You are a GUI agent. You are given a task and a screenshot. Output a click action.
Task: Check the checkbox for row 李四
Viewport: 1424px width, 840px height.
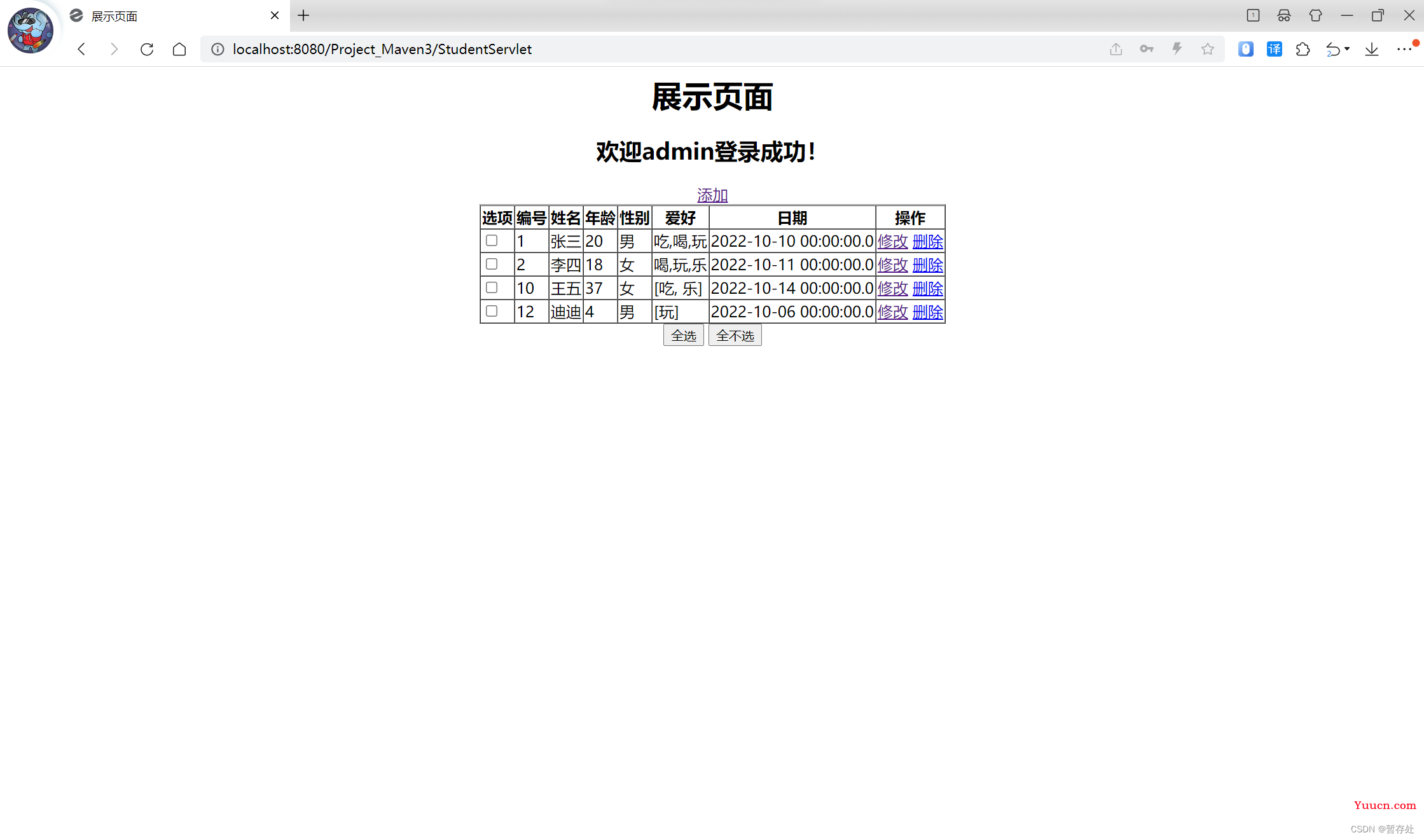pos(492,264)
